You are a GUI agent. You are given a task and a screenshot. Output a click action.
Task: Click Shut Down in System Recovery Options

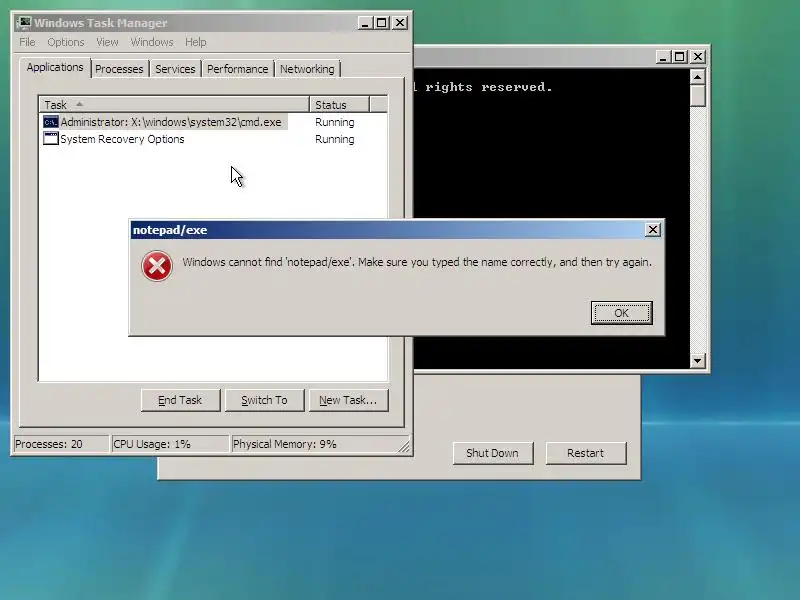point(492,453)
